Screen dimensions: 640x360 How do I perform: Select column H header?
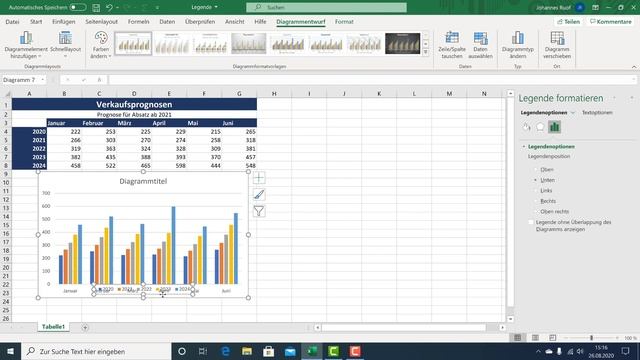274,93
